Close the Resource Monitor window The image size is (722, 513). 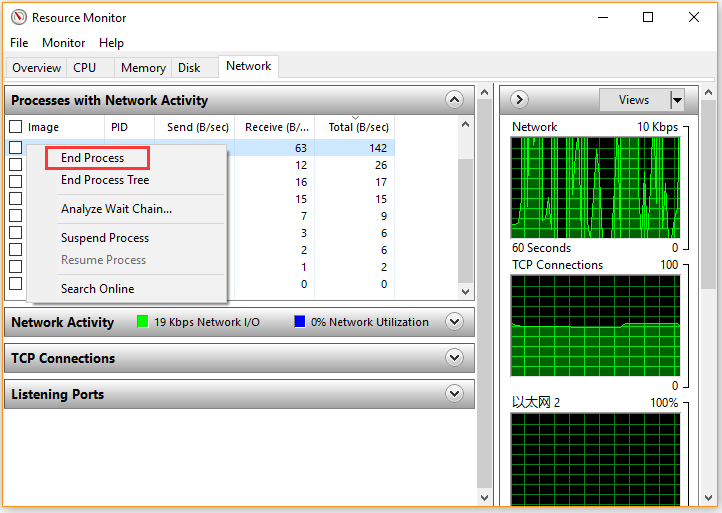click(694, 17)
